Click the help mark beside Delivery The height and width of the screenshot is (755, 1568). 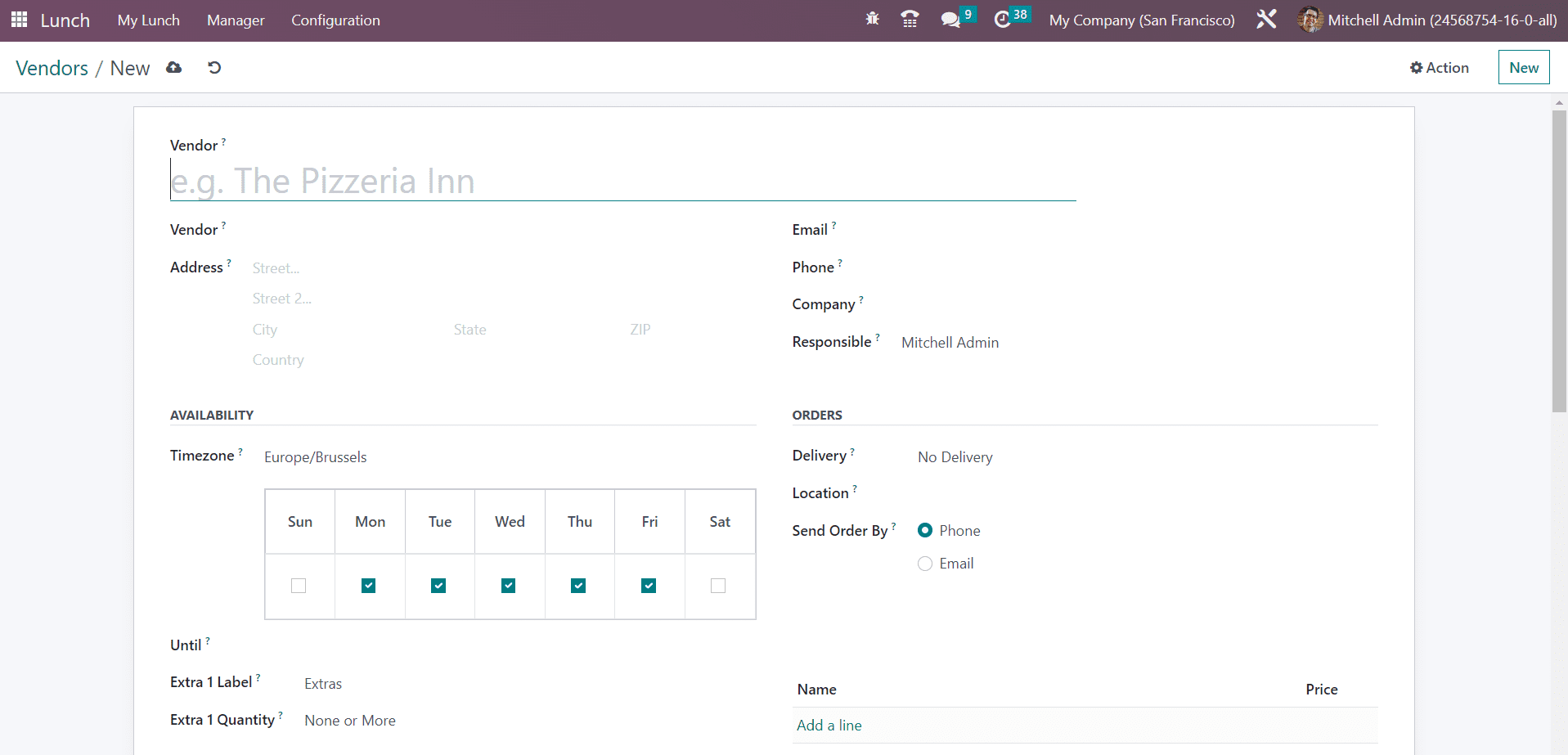(x=852, y=452)
